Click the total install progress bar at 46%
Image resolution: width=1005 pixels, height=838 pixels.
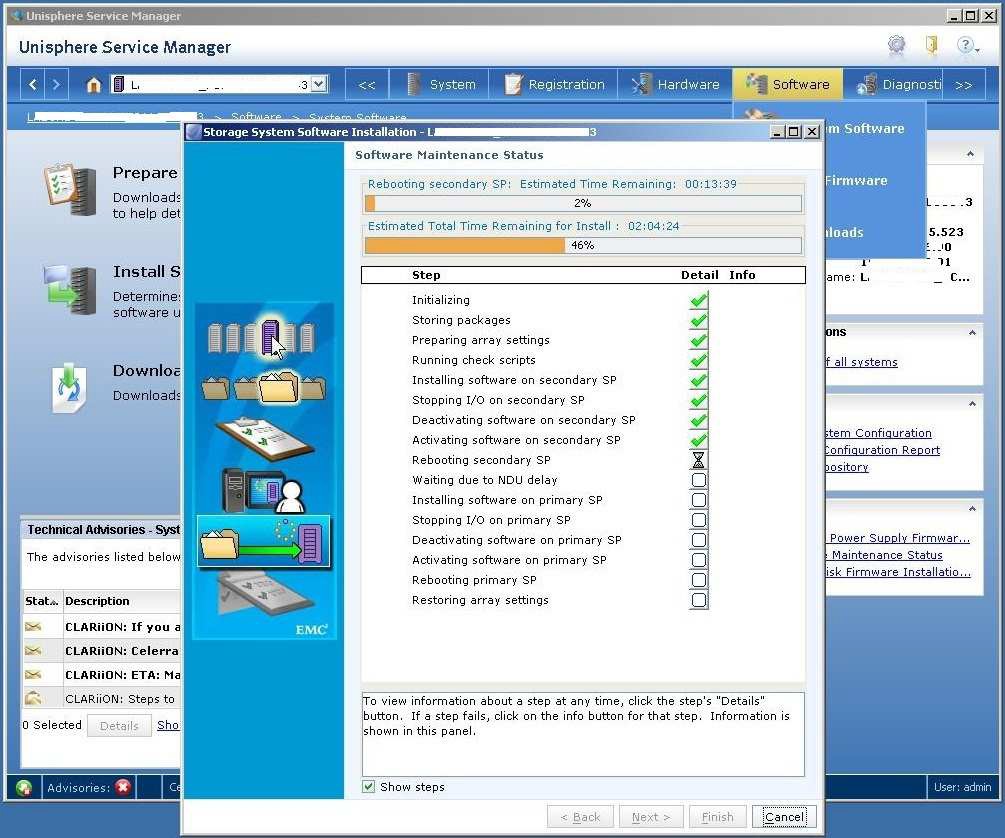(583, 245)
